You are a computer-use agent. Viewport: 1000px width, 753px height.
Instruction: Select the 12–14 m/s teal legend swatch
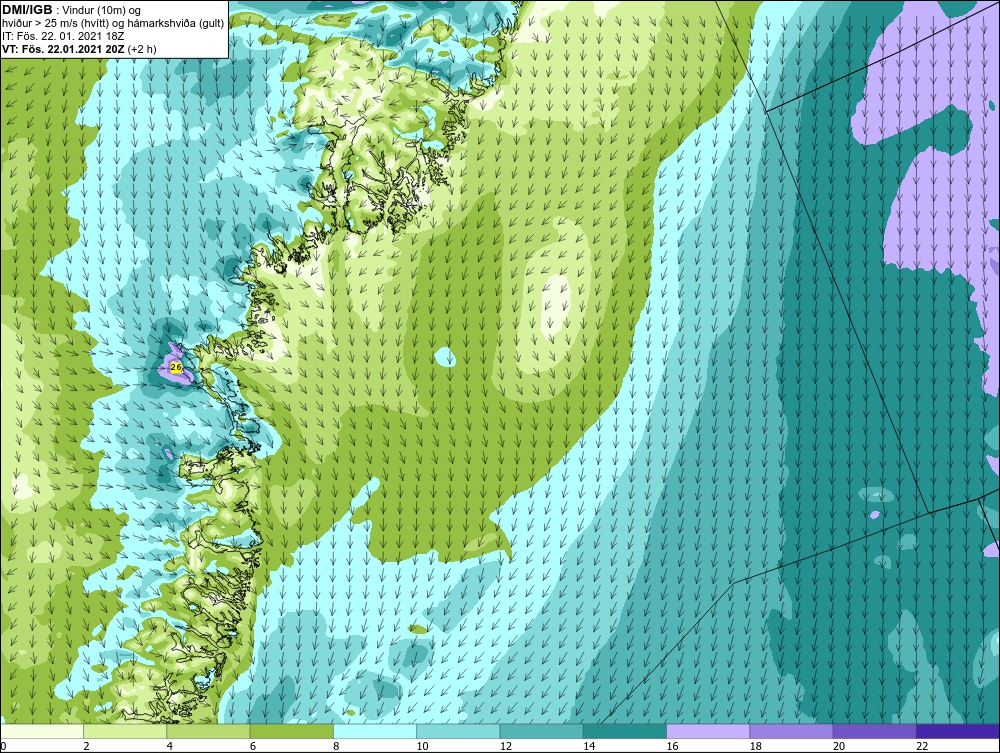pyautogui.click(x=541, y=731)
